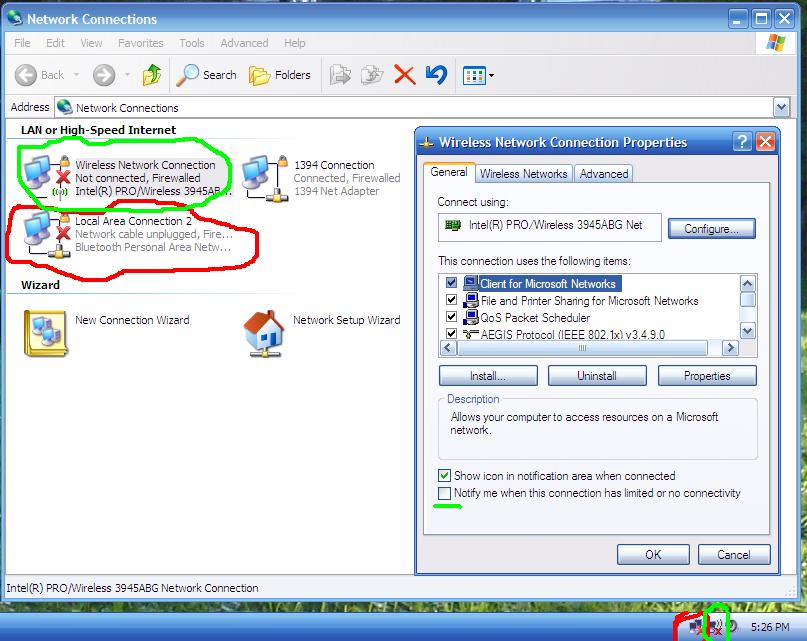The width and height of the screenshot is (807, 641).
Task: Open the Address bar dropdown arrow
Action: pos(781,108)
